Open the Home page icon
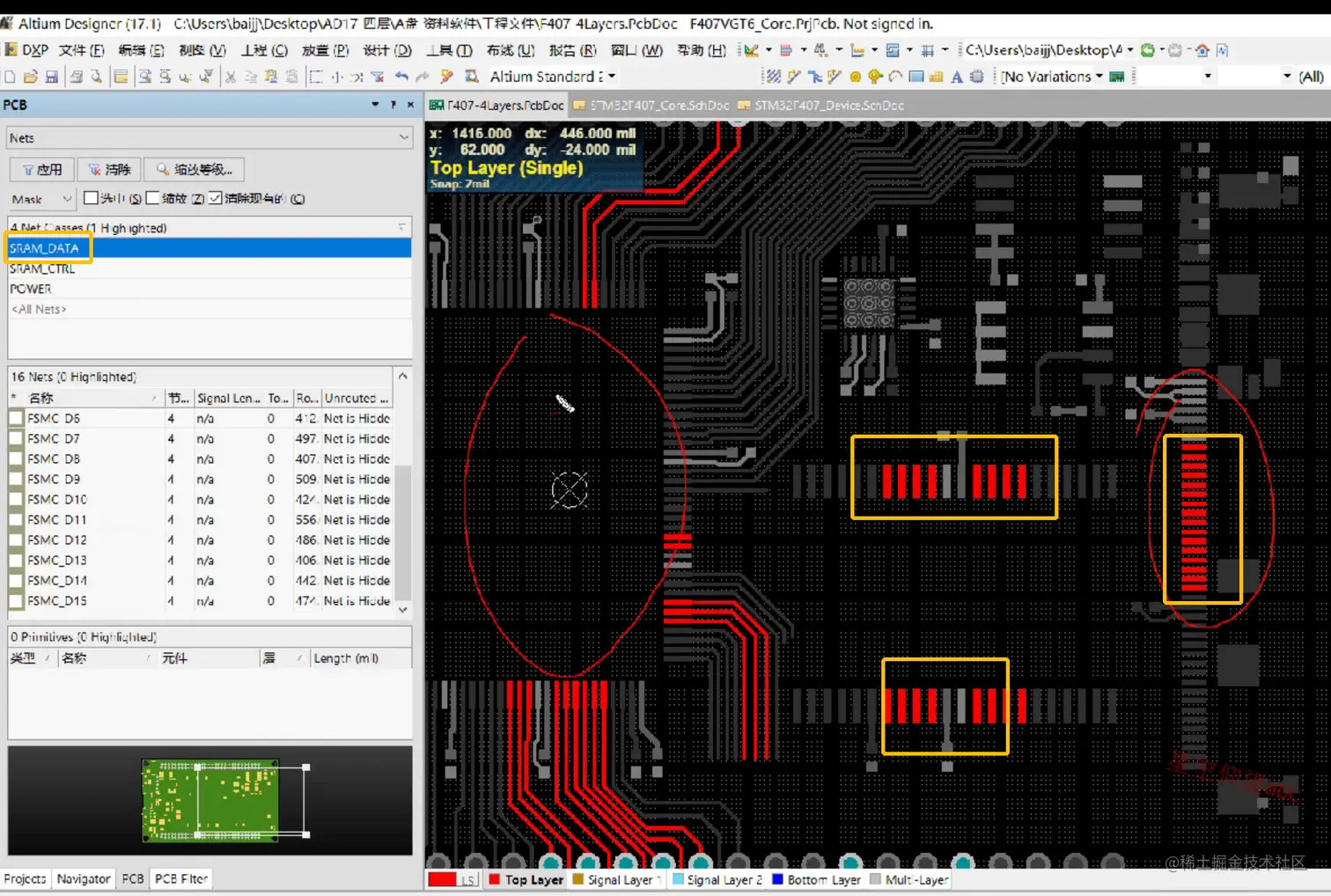 pyautogui.click(x=1202, y=50)
